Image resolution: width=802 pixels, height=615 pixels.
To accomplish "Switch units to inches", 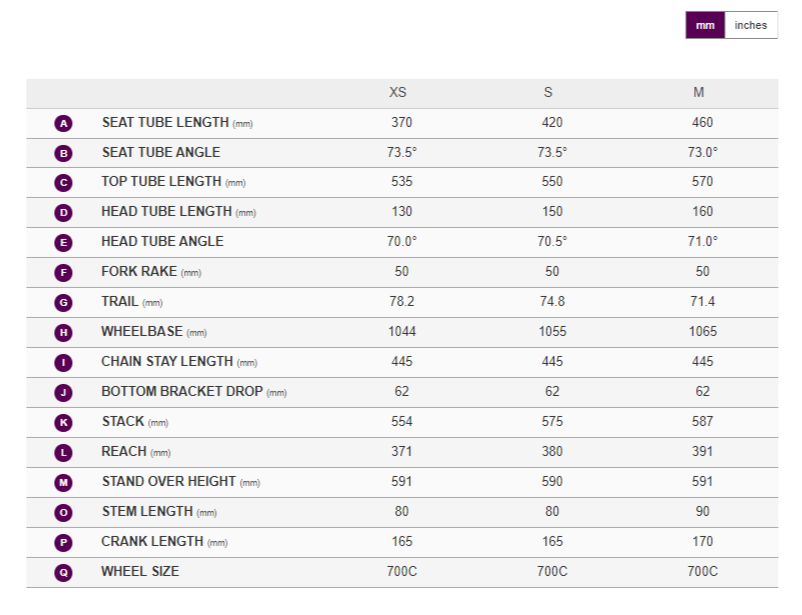I will click(750, 25).
